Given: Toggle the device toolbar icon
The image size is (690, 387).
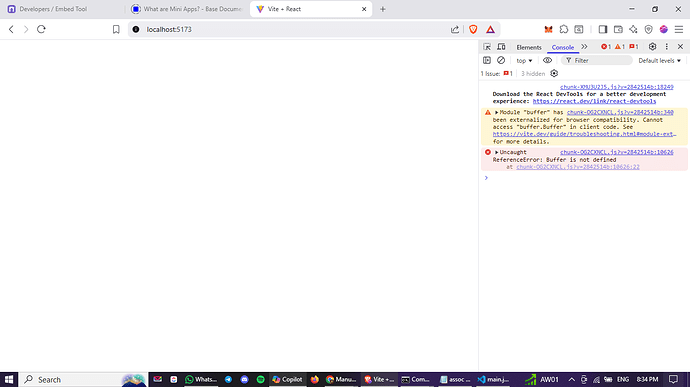Looking at the screenshot, I should click(501, 47).
